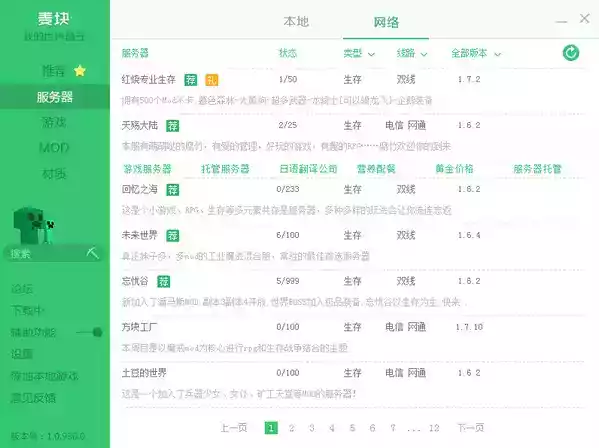Click the 荐 badge next to 回忆之海
The height and width of the screenshot is (448, 599).
pos(172,189)
